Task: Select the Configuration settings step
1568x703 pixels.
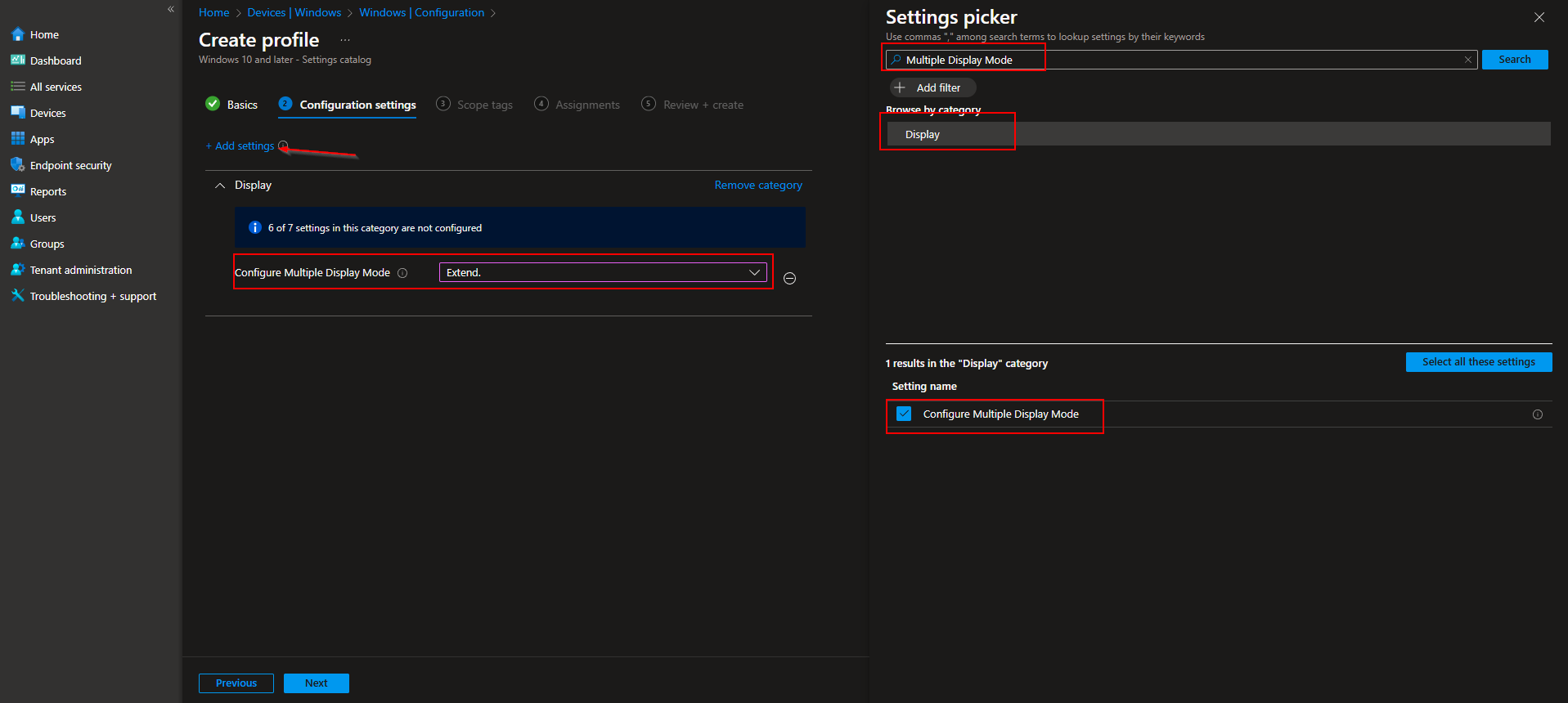Action: (348, 105)
